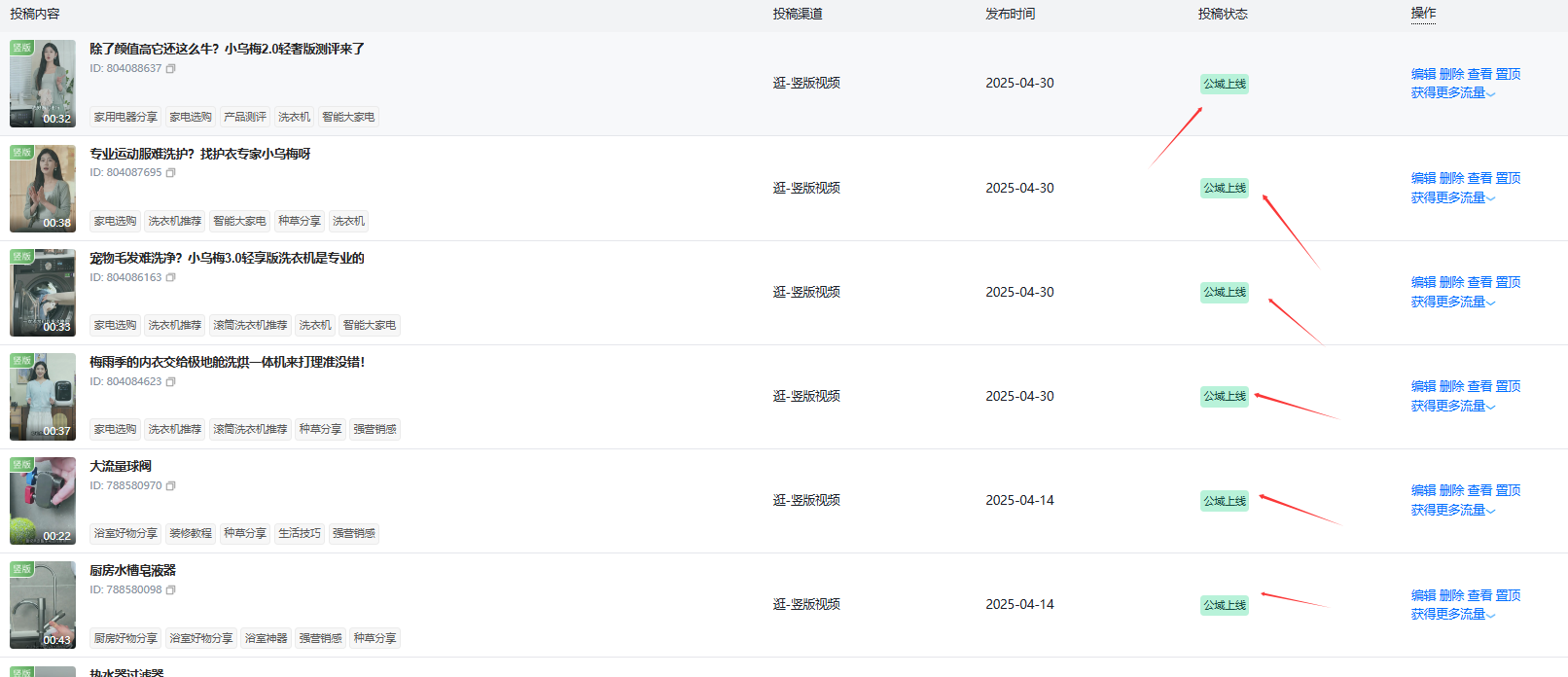Viewport: 1568px width, 677px height.
Task: Copy ID 804087695 using the copy icon
Action: point(171,173)
